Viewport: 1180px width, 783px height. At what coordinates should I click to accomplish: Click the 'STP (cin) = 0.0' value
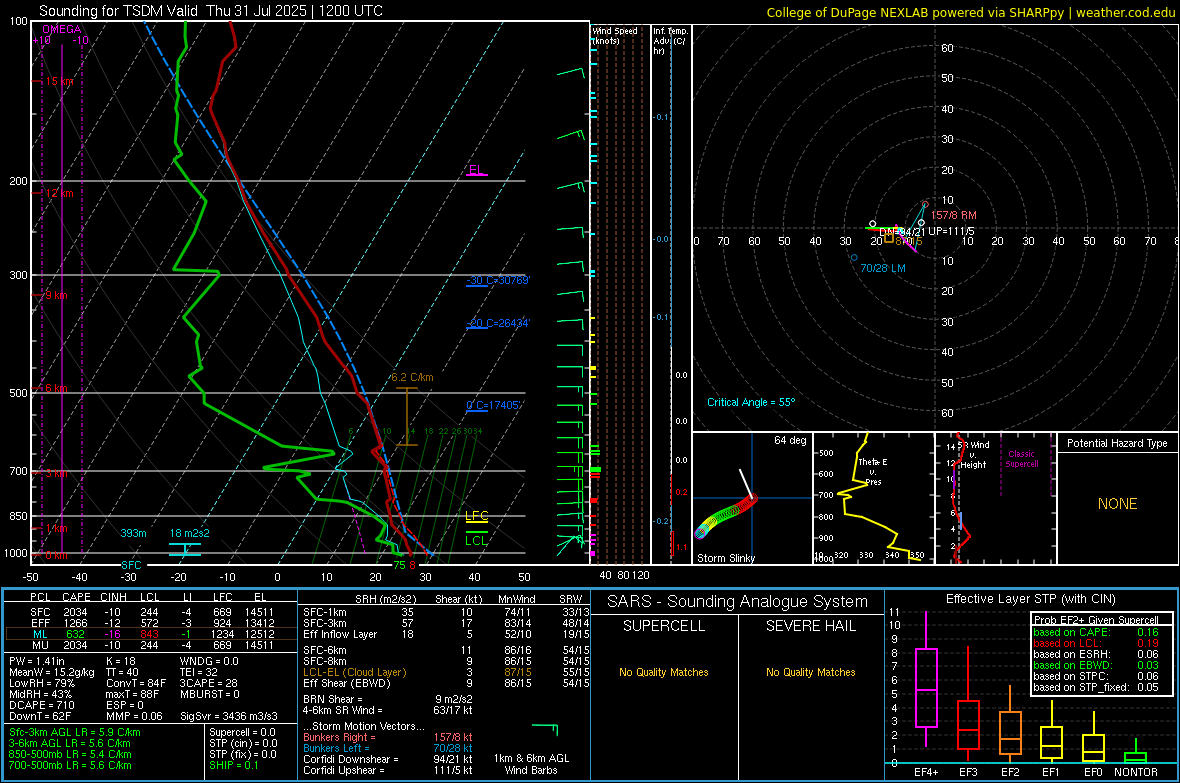[243, 743]
